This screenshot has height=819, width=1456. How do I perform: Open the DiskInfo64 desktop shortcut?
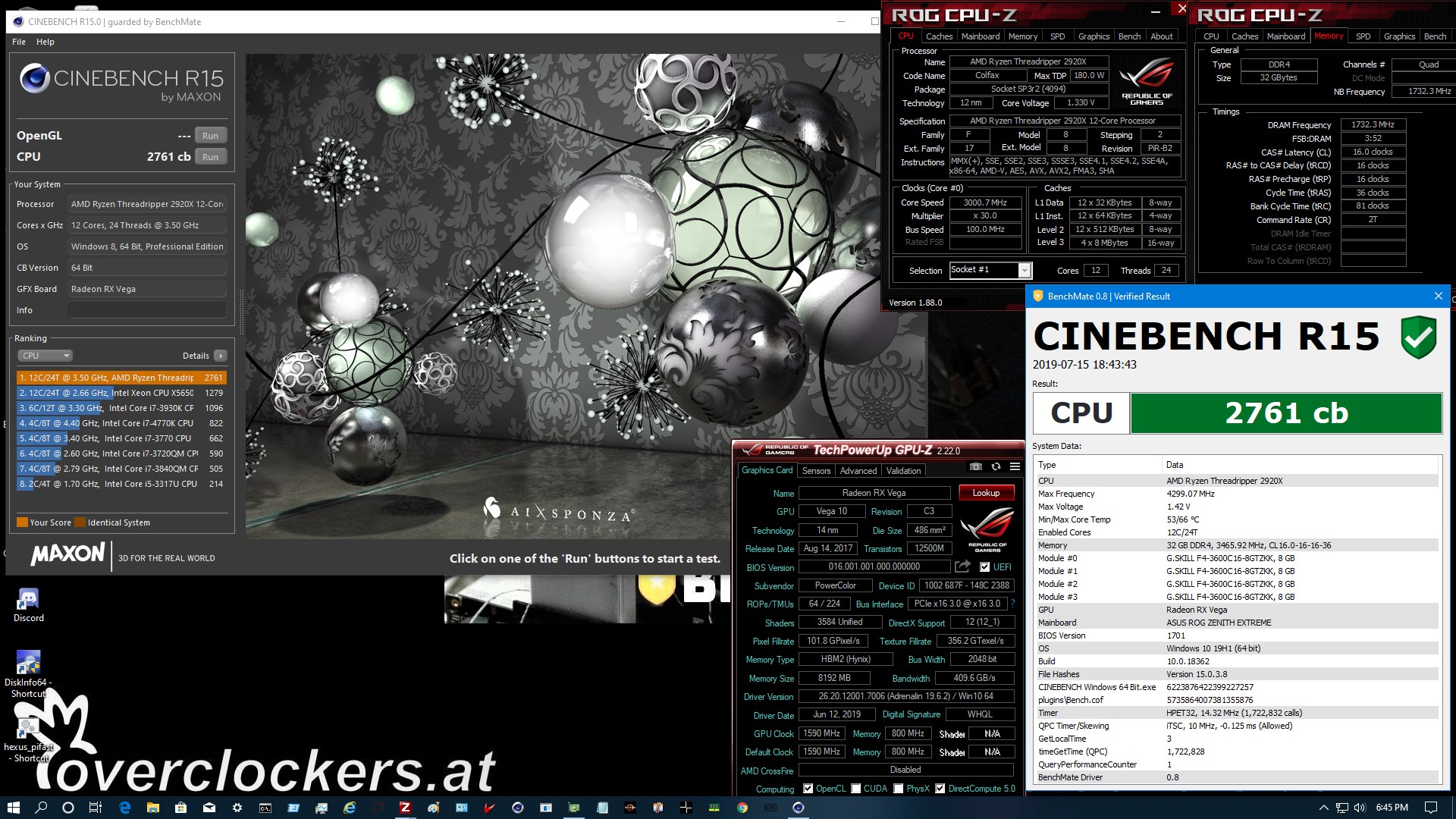[x=28, y=674]
